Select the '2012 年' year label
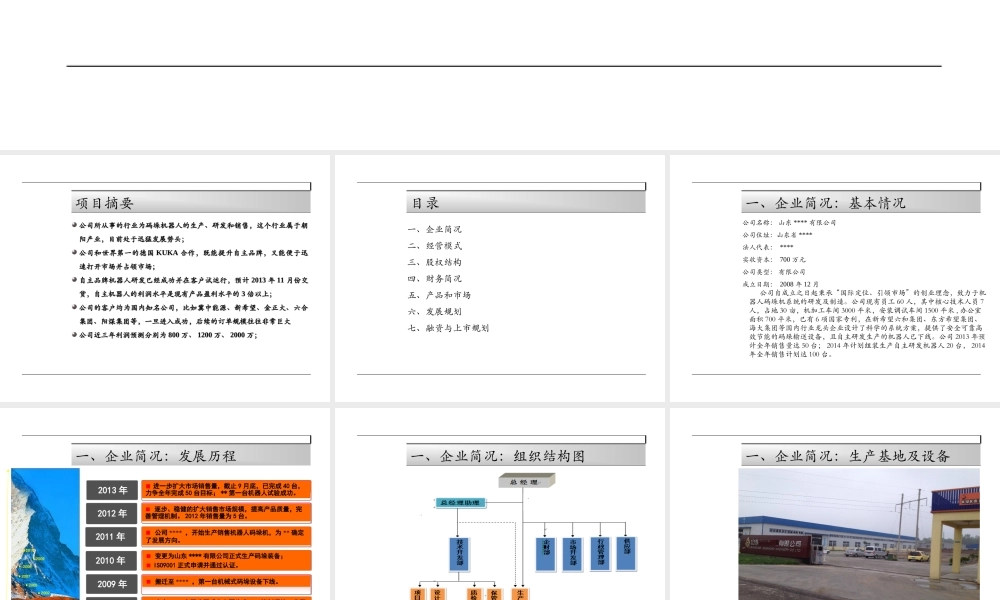Image resolution: width=1000 pixels, height=600 pixels. coord(112,513)
